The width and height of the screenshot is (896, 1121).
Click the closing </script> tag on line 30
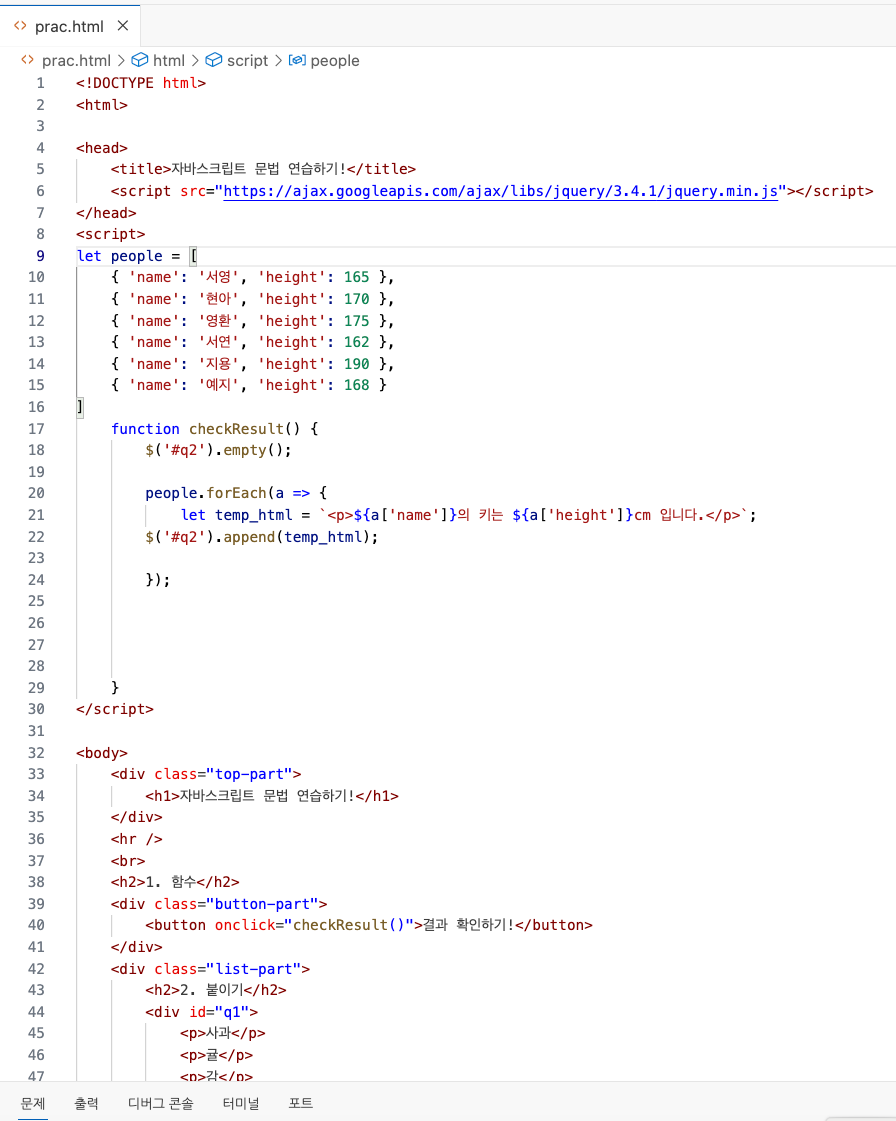tap(115, 709)
